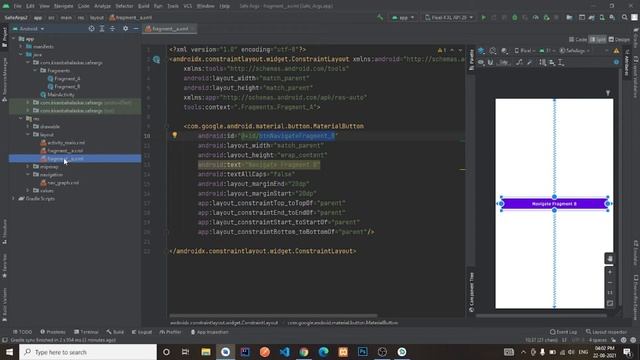Open the Device File Explorer folder icon
This screenshot has width=640, height=360.
[x=569, y=18]
